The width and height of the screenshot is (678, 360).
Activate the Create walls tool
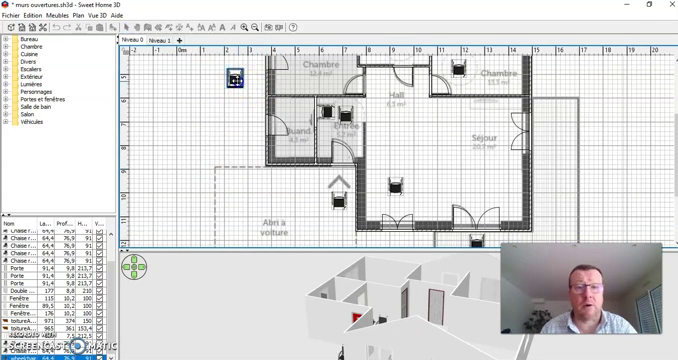pos(147,27)
